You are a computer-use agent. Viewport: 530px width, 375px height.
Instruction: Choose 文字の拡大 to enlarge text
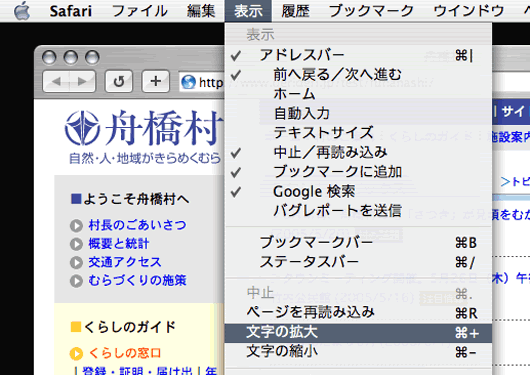[x=358, y=333]
